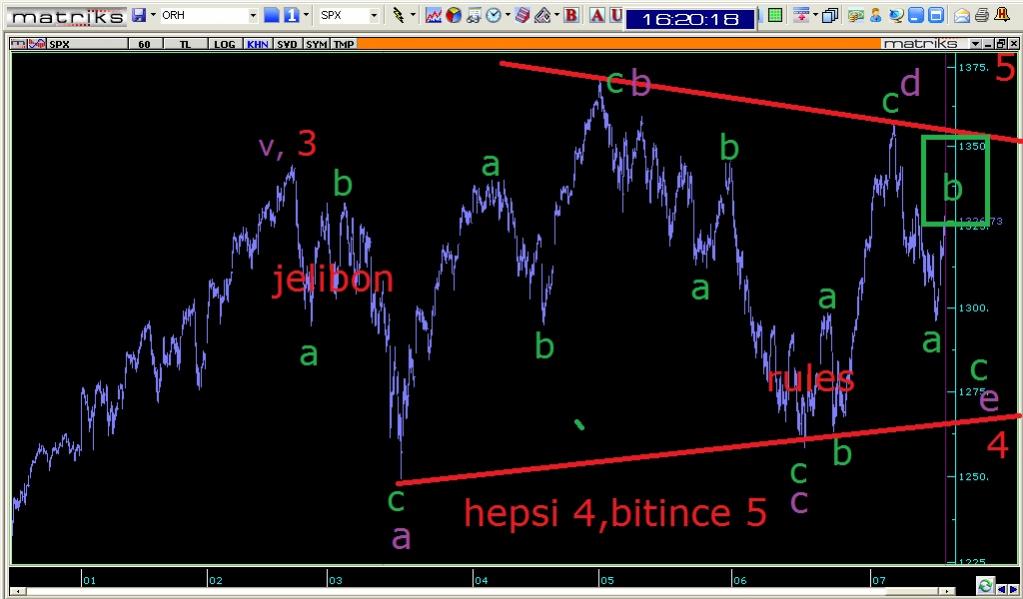Click the 05 marker on time axis

click(x=606, y=580)
